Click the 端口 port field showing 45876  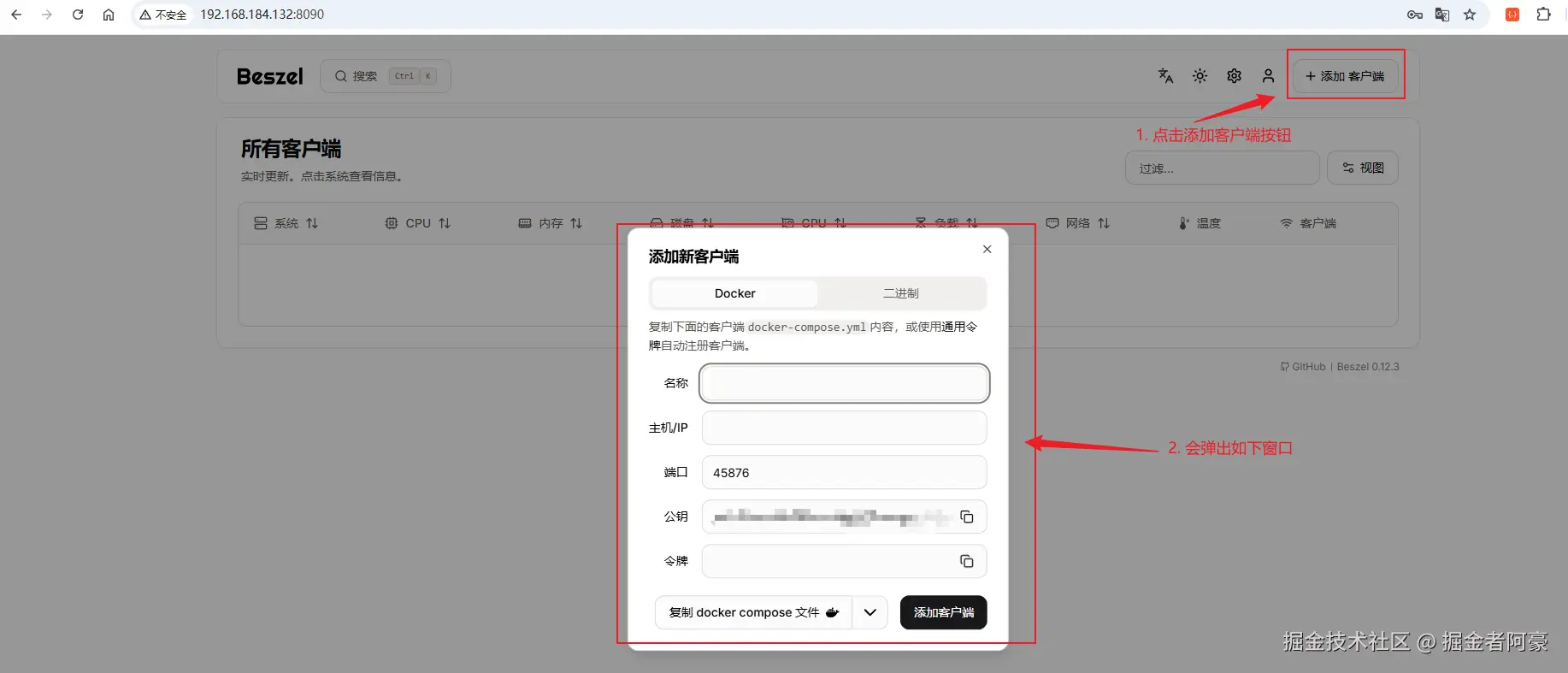pyautogui.click(x=845, y=472)
